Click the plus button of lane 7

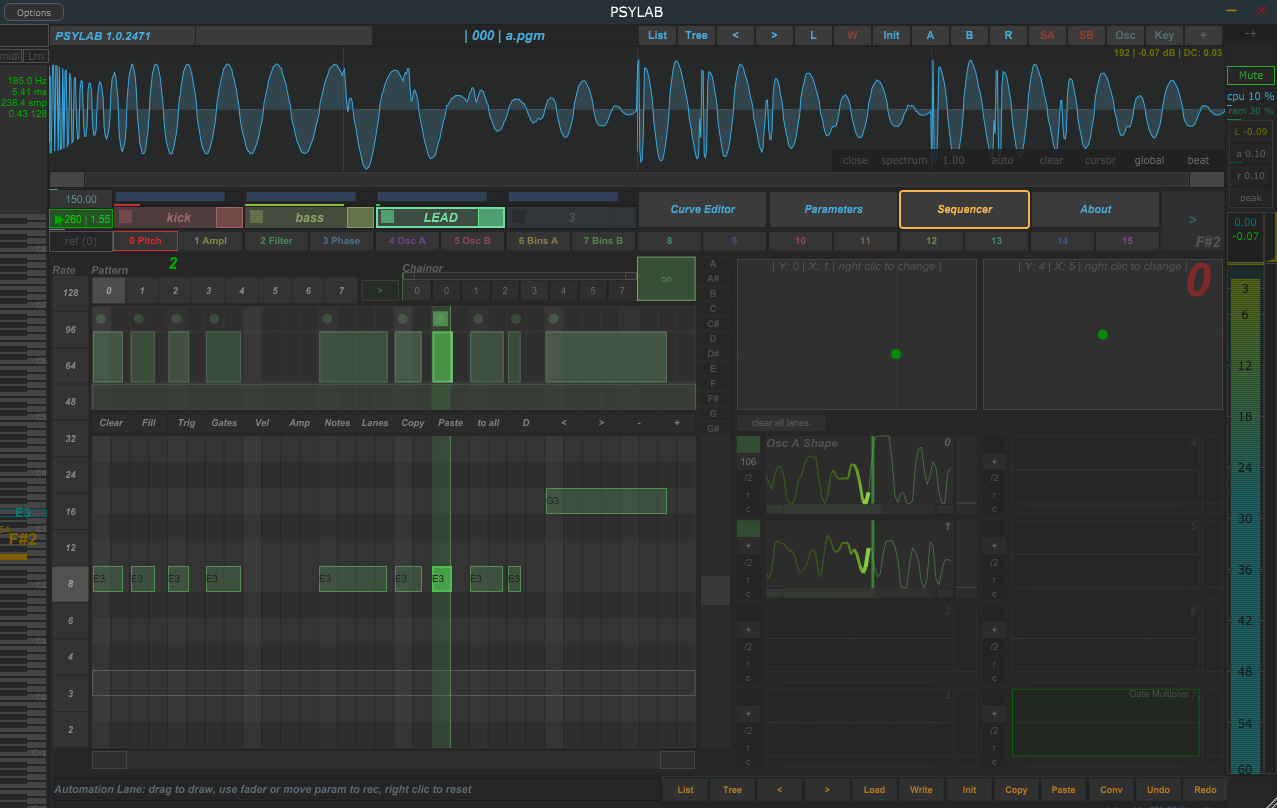[994, 714]
